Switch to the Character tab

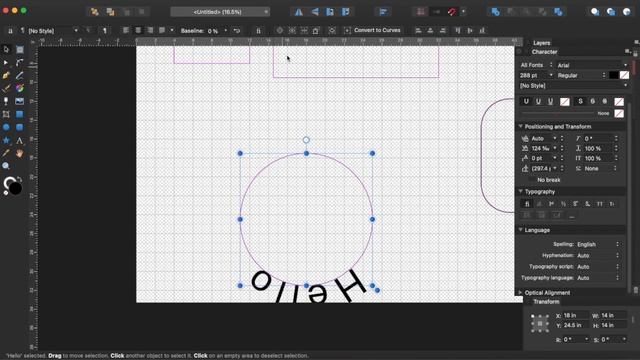click(544, 52)
